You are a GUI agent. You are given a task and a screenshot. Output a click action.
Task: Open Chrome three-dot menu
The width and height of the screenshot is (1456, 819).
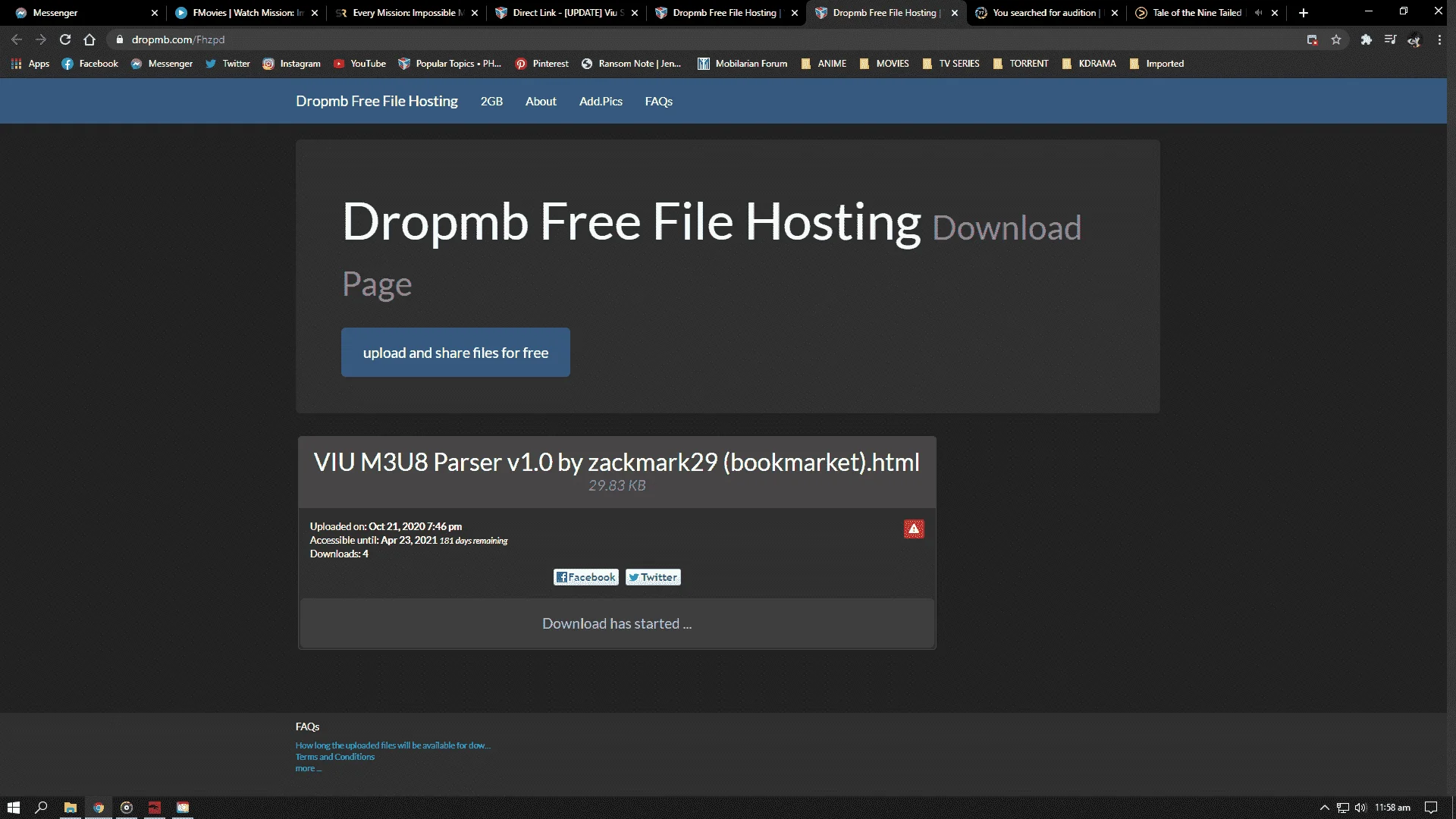[x=1439, y=39]
